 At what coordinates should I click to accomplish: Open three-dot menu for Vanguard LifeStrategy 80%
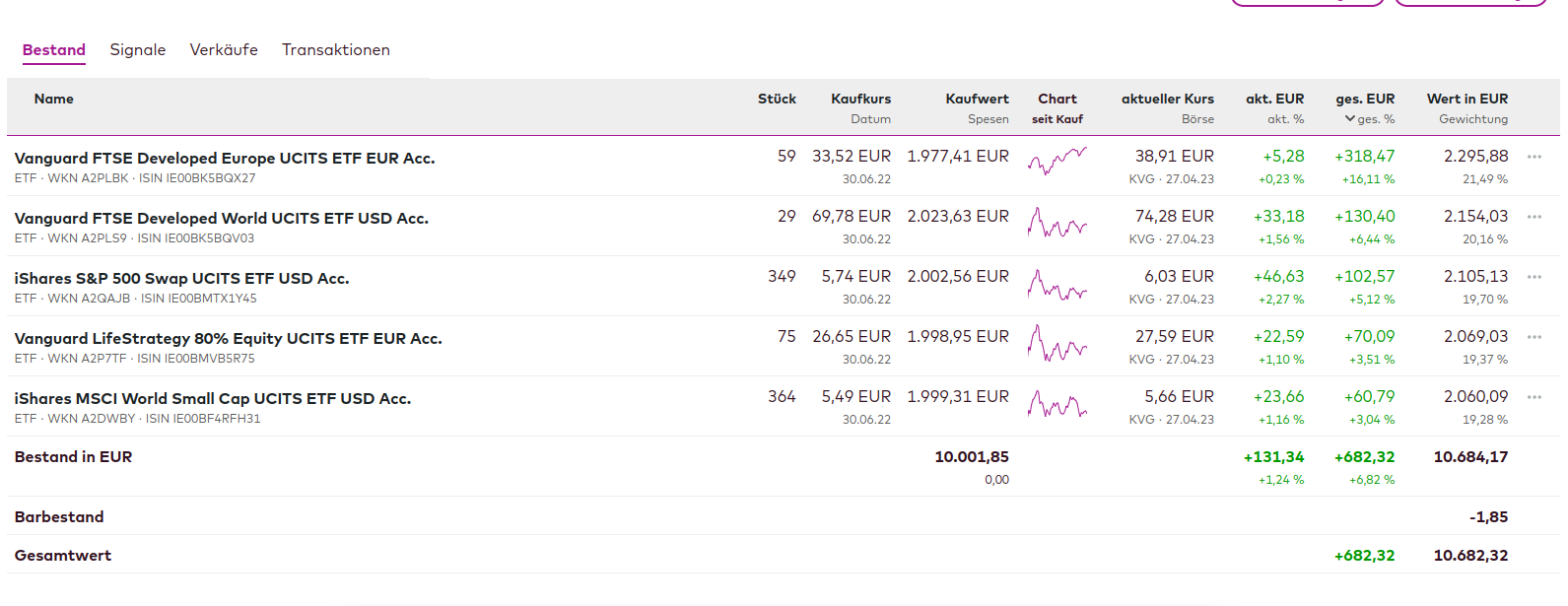click(1534, 337)
